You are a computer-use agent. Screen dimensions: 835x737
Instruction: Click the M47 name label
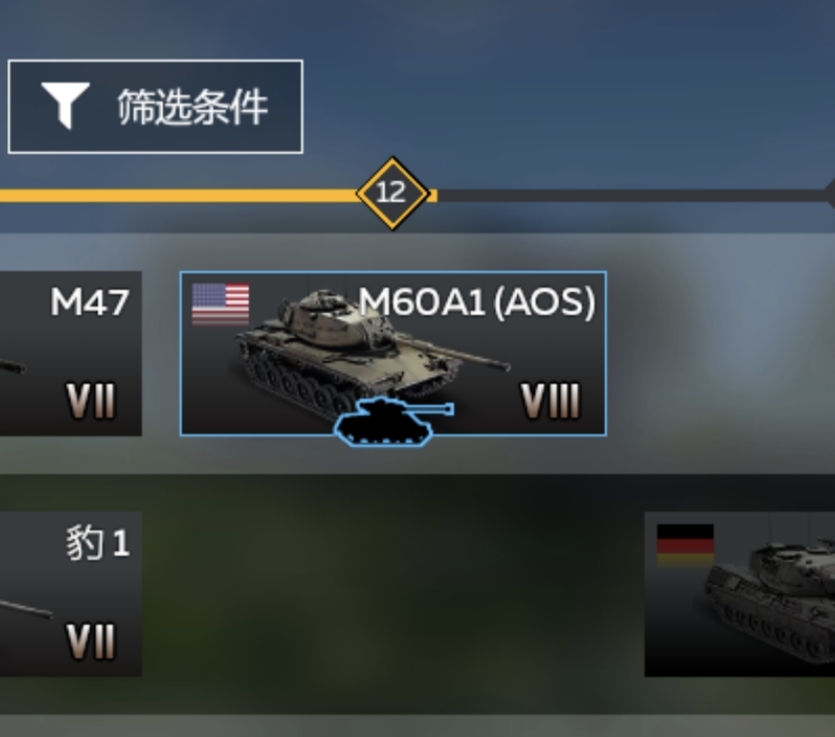[x=90, y=302]
